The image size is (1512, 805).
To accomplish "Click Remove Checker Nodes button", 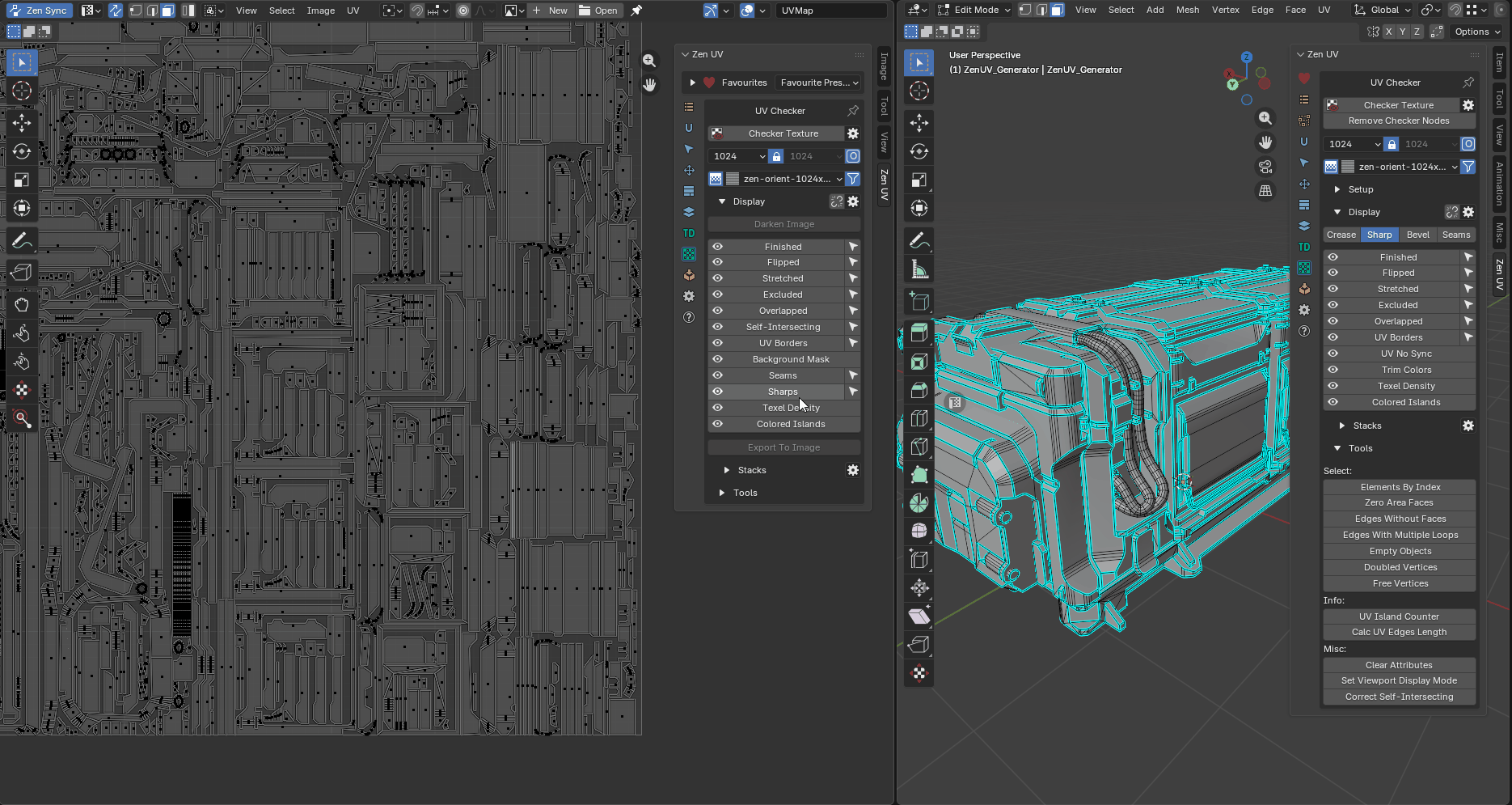I will point(1398,121).
